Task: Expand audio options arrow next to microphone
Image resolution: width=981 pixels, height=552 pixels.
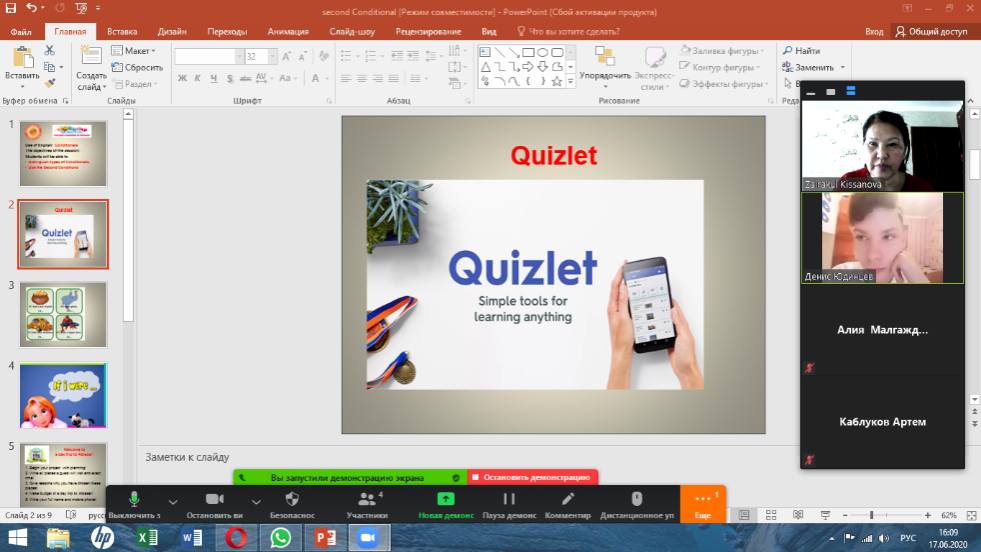Action: coord(173,501)
